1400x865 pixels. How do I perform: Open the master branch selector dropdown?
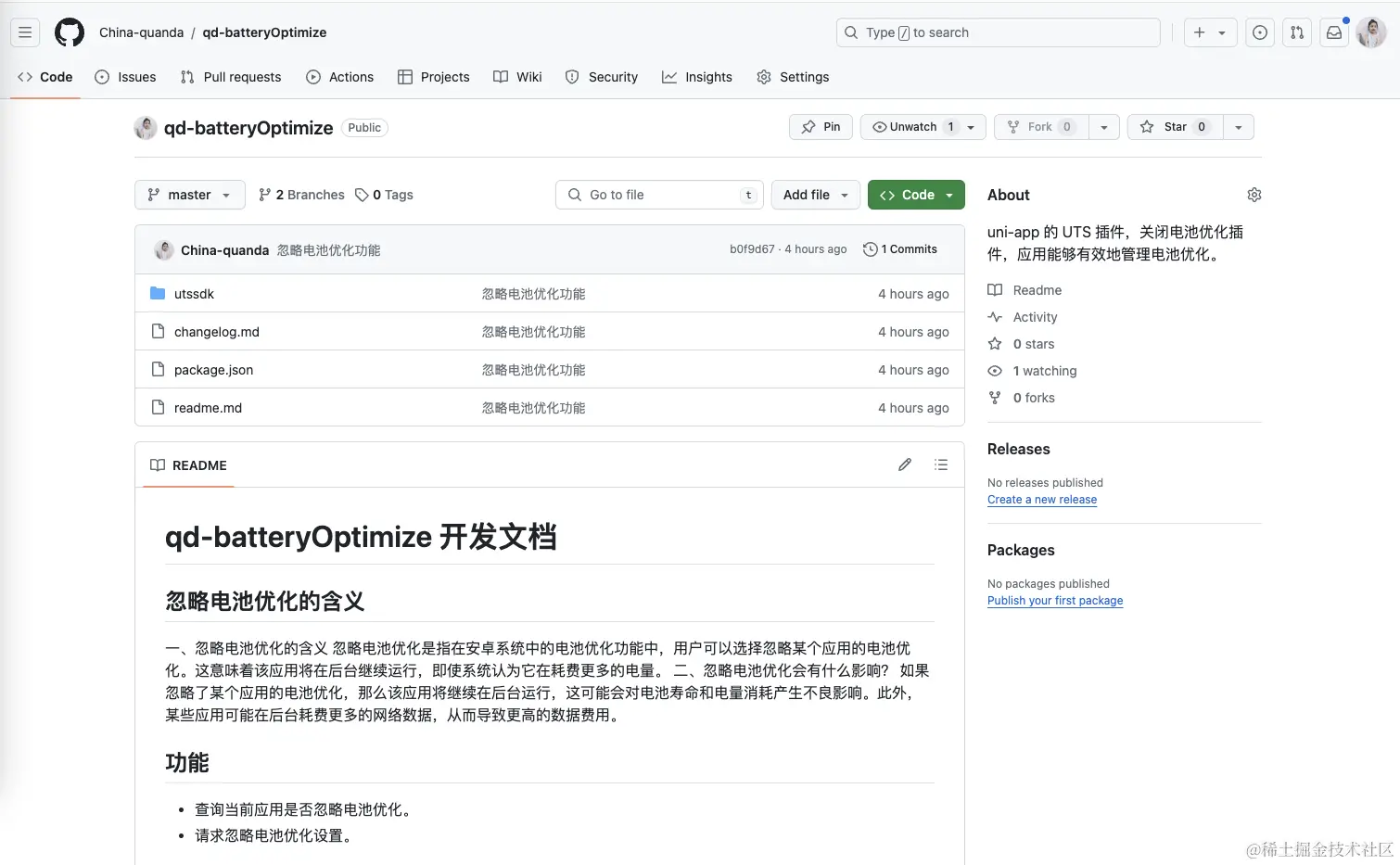[x=190, y=195]
